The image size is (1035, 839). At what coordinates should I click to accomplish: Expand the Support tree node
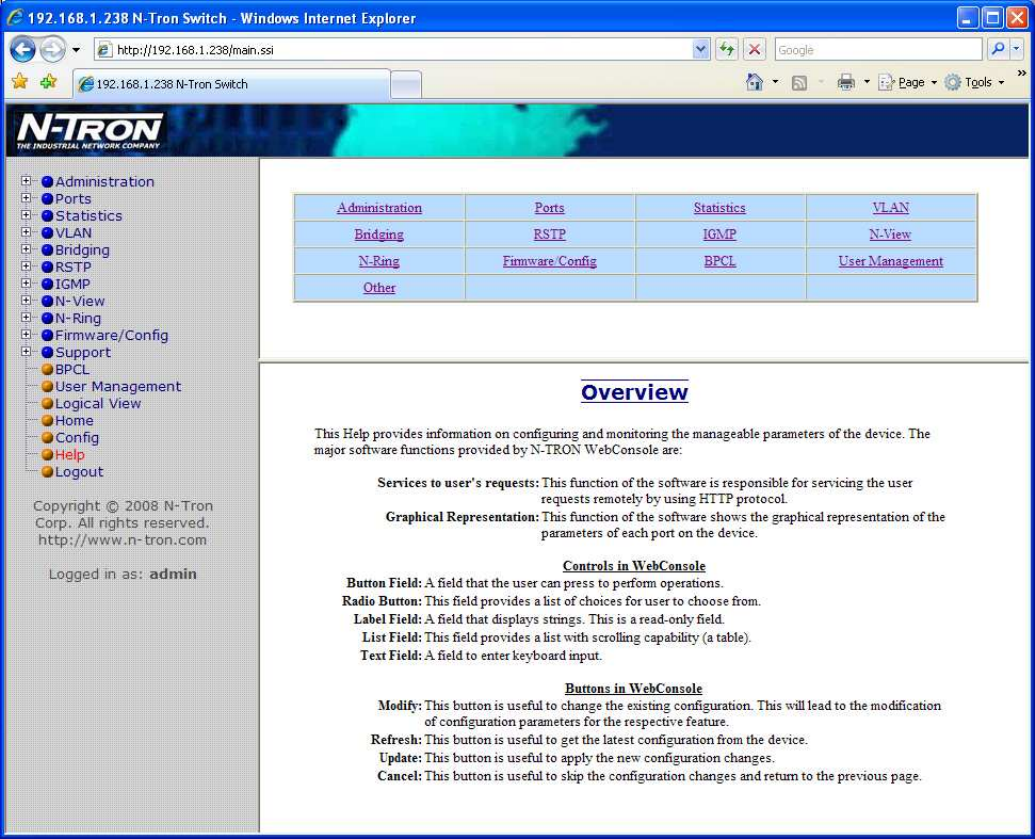26,352
